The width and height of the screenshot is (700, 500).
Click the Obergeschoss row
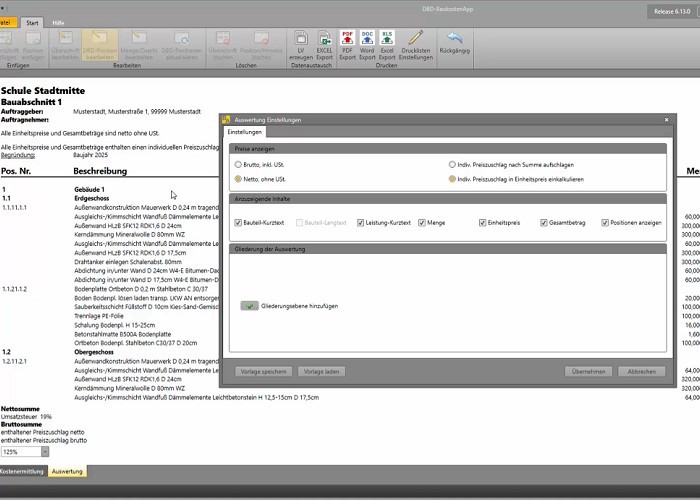(94, 352)
